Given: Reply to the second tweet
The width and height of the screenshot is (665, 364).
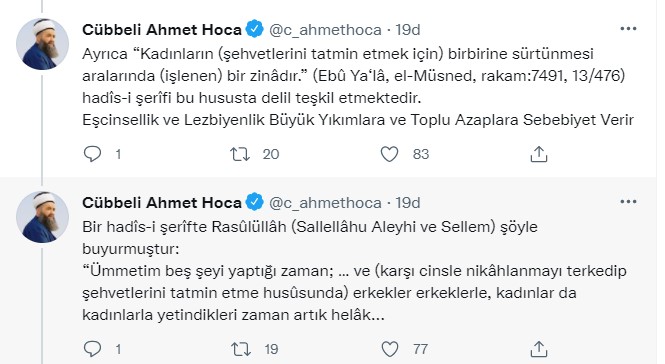Looking at the screenshot, I should pyautogui.click(x=92, y=349).
